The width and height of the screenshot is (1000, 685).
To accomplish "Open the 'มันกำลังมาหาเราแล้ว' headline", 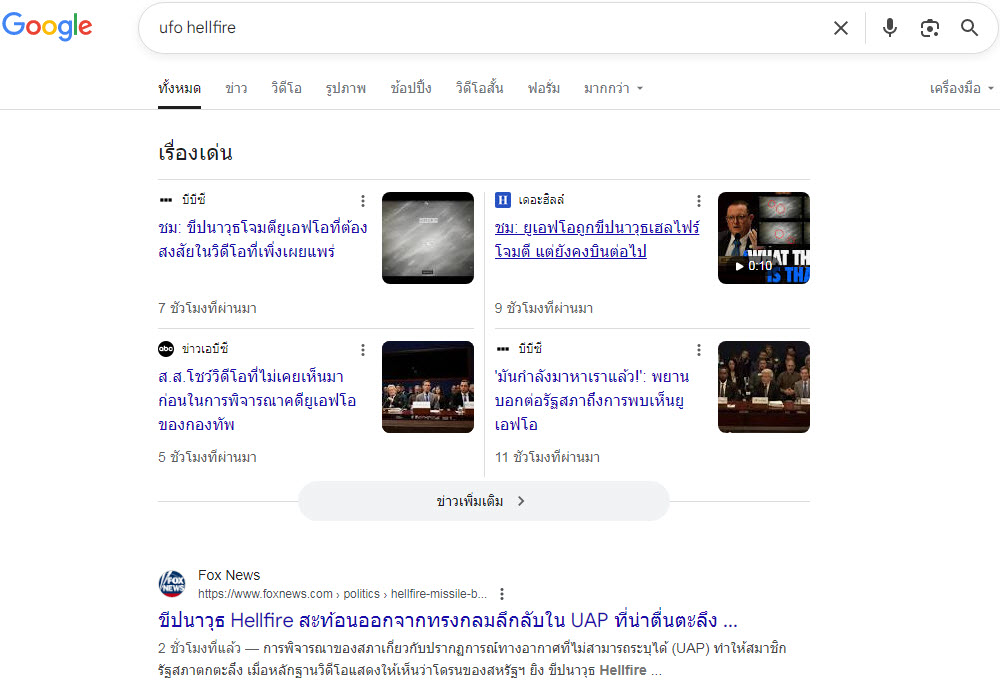I will point(592,401).
